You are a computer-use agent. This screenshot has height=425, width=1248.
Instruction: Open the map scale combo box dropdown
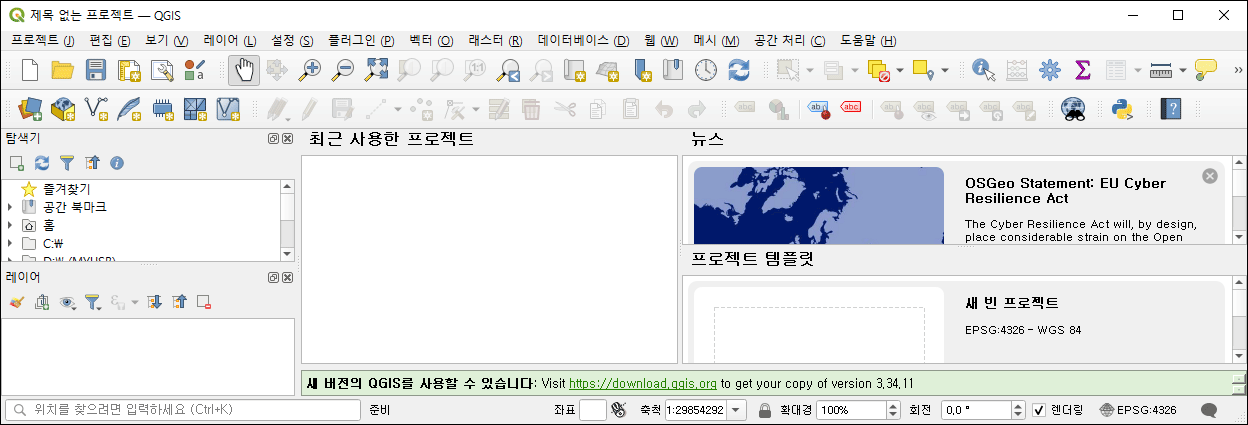pyautogui.click(x=737, y=410)
